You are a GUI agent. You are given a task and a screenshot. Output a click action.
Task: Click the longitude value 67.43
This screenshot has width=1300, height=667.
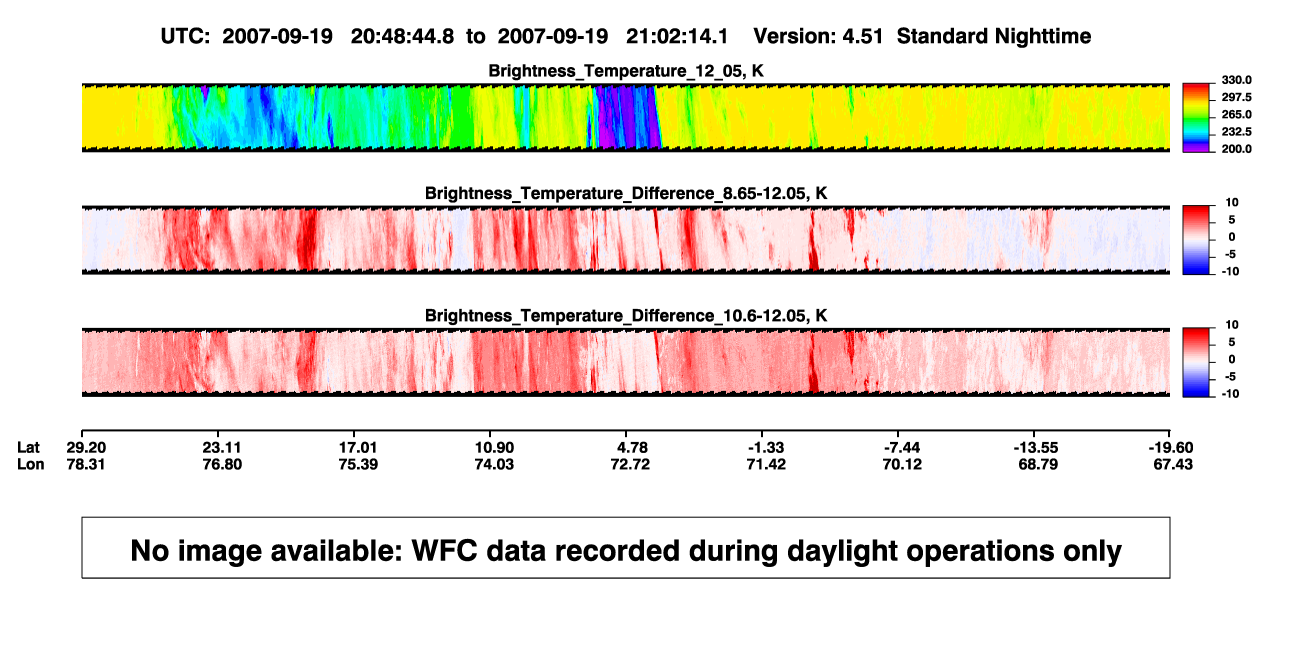pyautogui.click(x=1174, y=464)
